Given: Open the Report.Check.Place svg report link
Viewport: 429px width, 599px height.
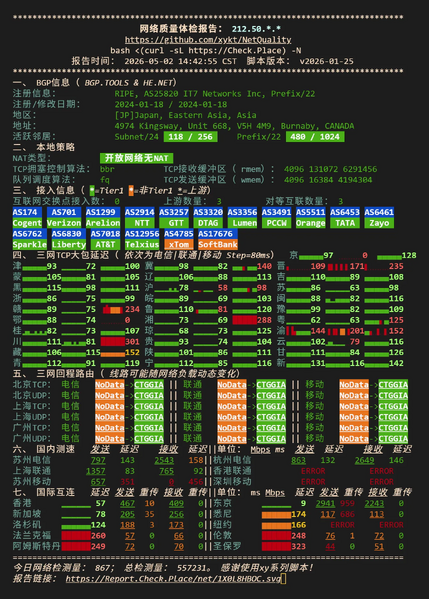Looking at the screenshot, I should coord(173,579).
